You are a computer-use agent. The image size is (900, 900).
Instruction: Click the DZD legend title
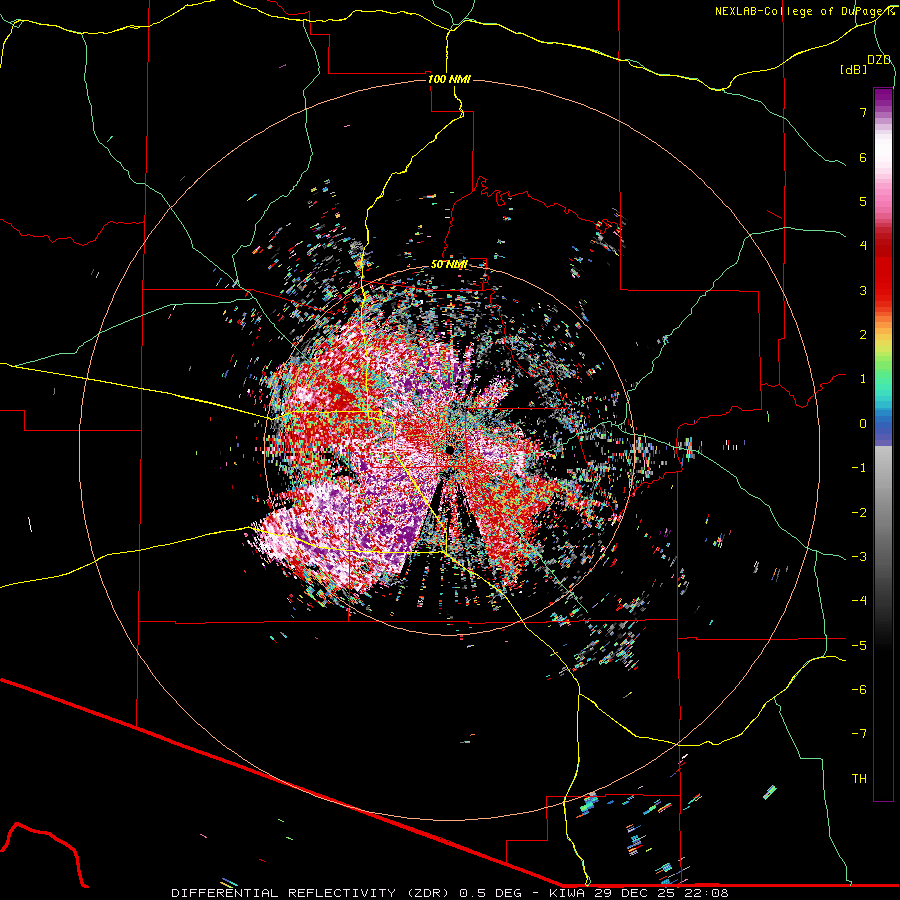[879, 60]
